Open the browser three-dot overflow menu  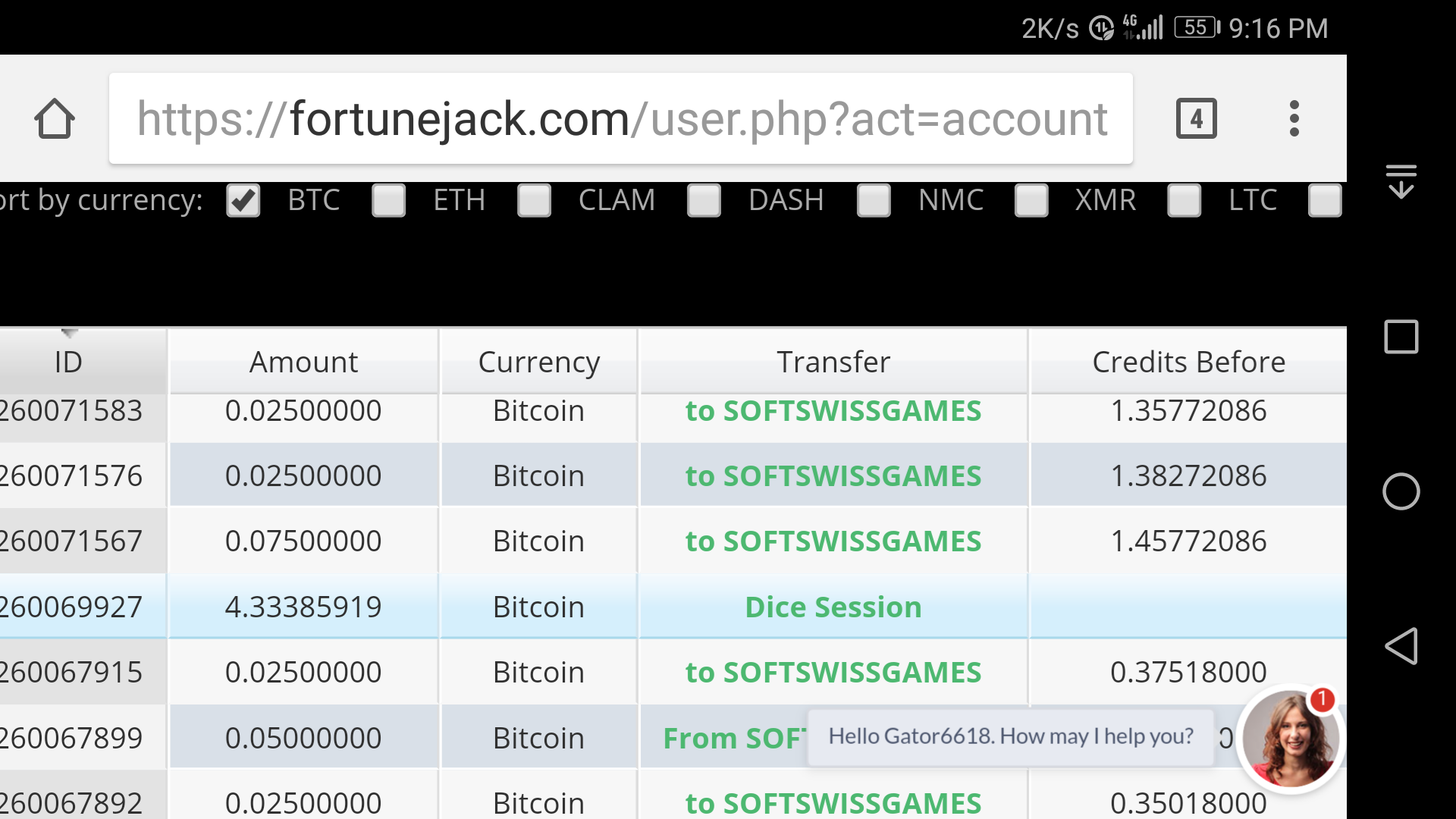pos(1294,118)
